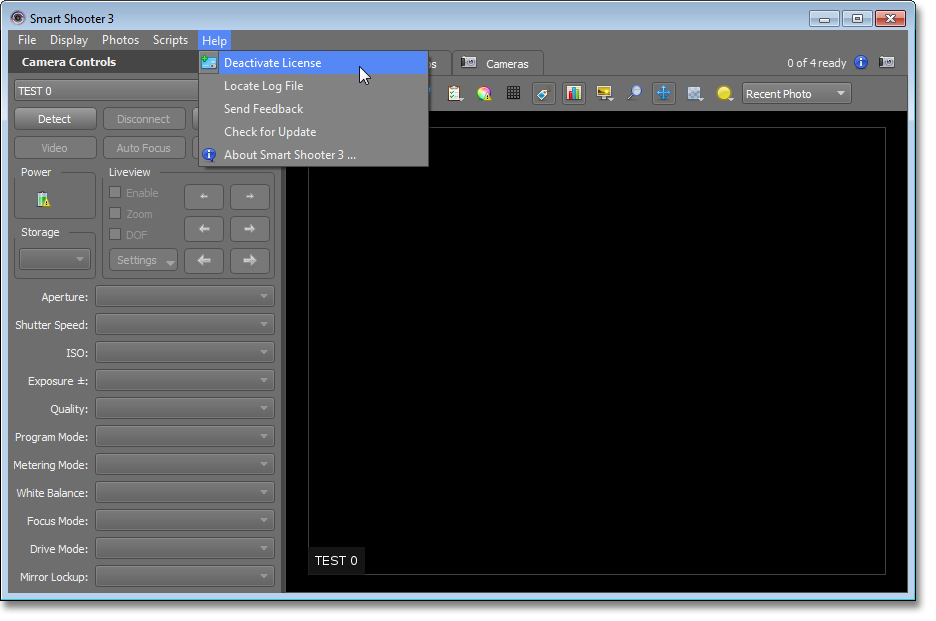Click the battery power status icon
Image resolution: width=936 pixels, height=621 pixels.
[x=43, y=199]
